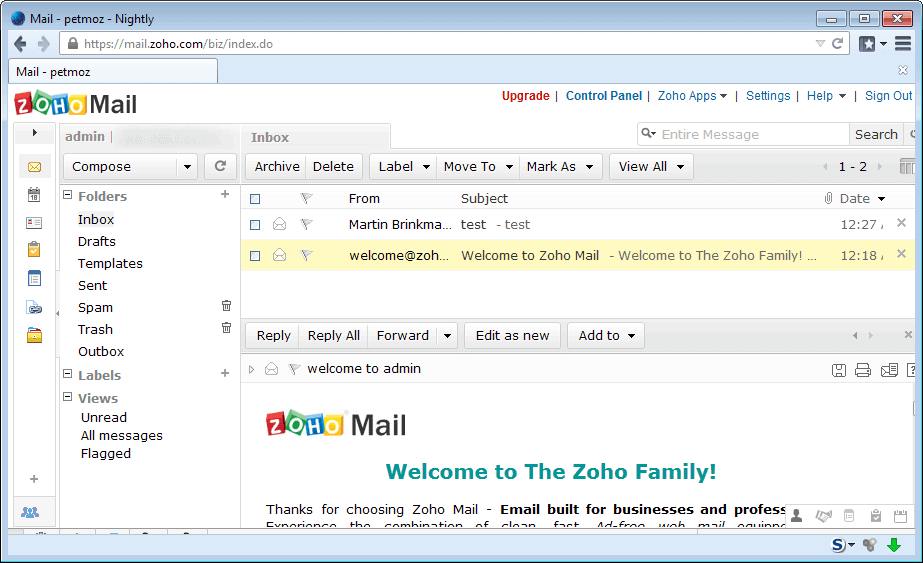The width and height of the screenshot is (923, 563).
Task: Open the Links icon in sidebar
Action: pos(34,307)
